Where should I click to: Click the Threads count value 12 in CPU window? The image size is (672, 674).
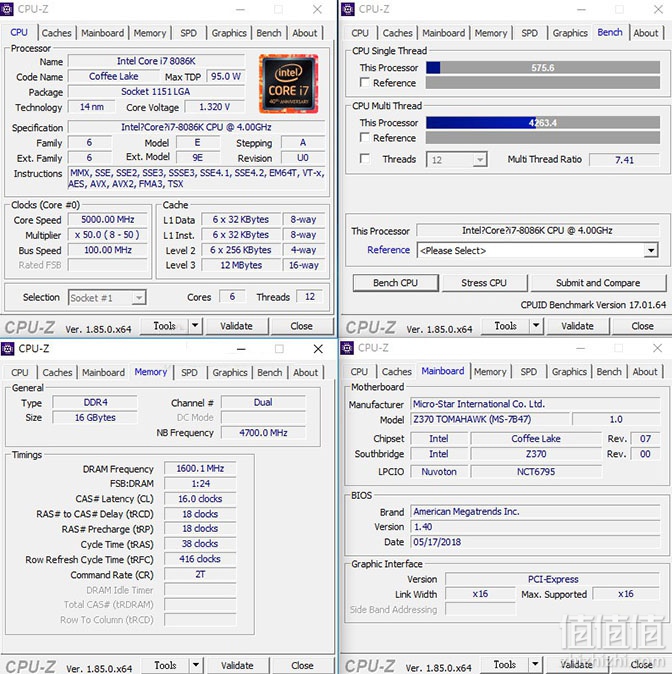(x=310, y=297)
